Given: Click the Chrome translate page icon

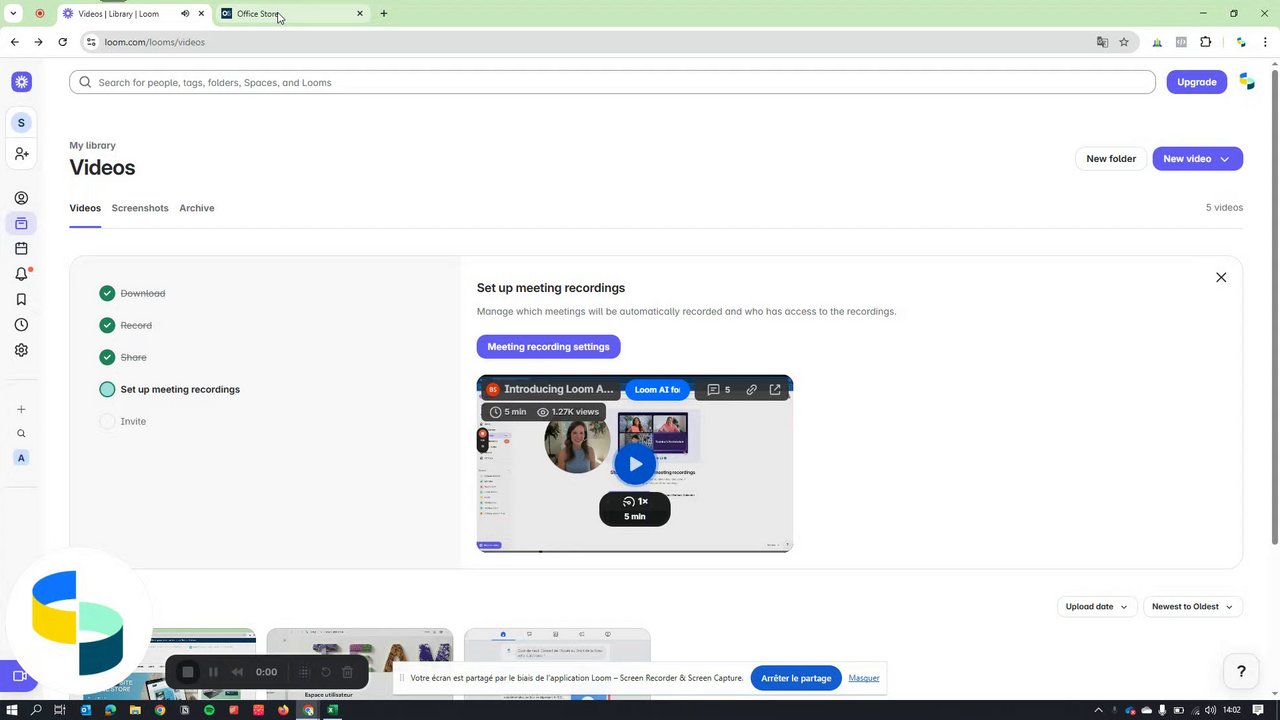Looking at the screenshot, I should click(x=1102, y=42).
